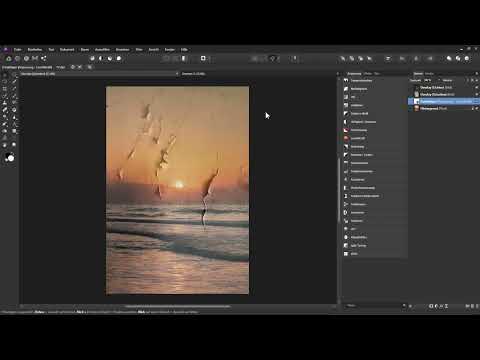
Task: Toggle visibility of the highlighted blue layer
Action: tap(477, 101)
